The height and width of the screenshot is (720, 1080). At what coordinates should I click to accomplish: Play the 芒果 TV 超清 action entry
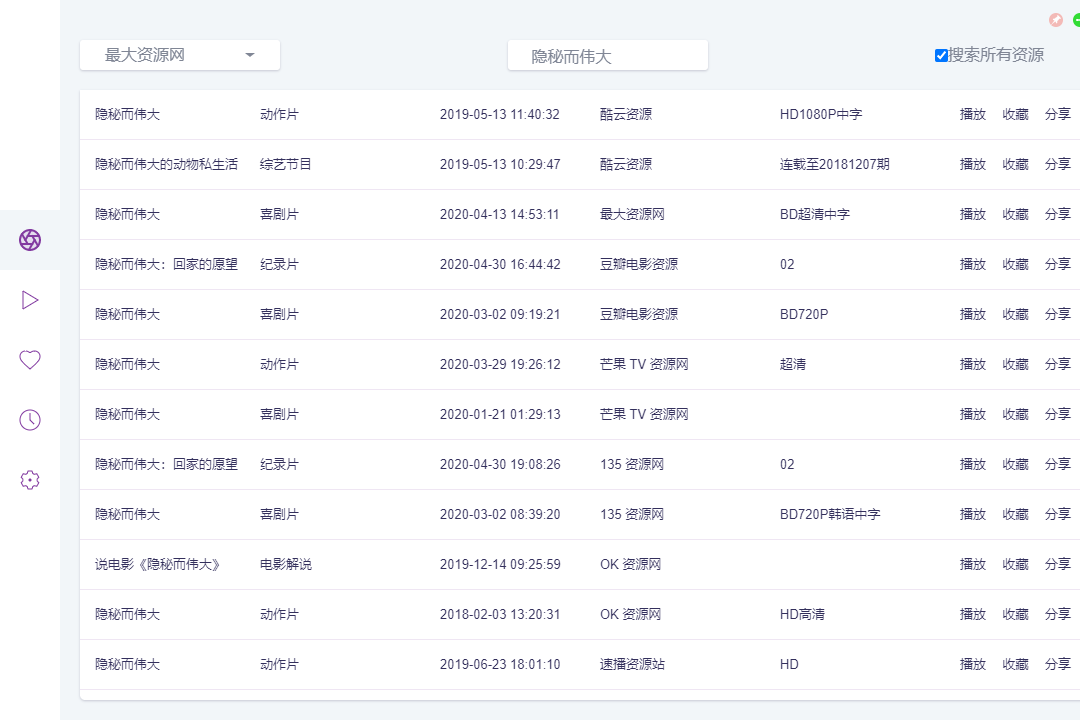[973, 364]
